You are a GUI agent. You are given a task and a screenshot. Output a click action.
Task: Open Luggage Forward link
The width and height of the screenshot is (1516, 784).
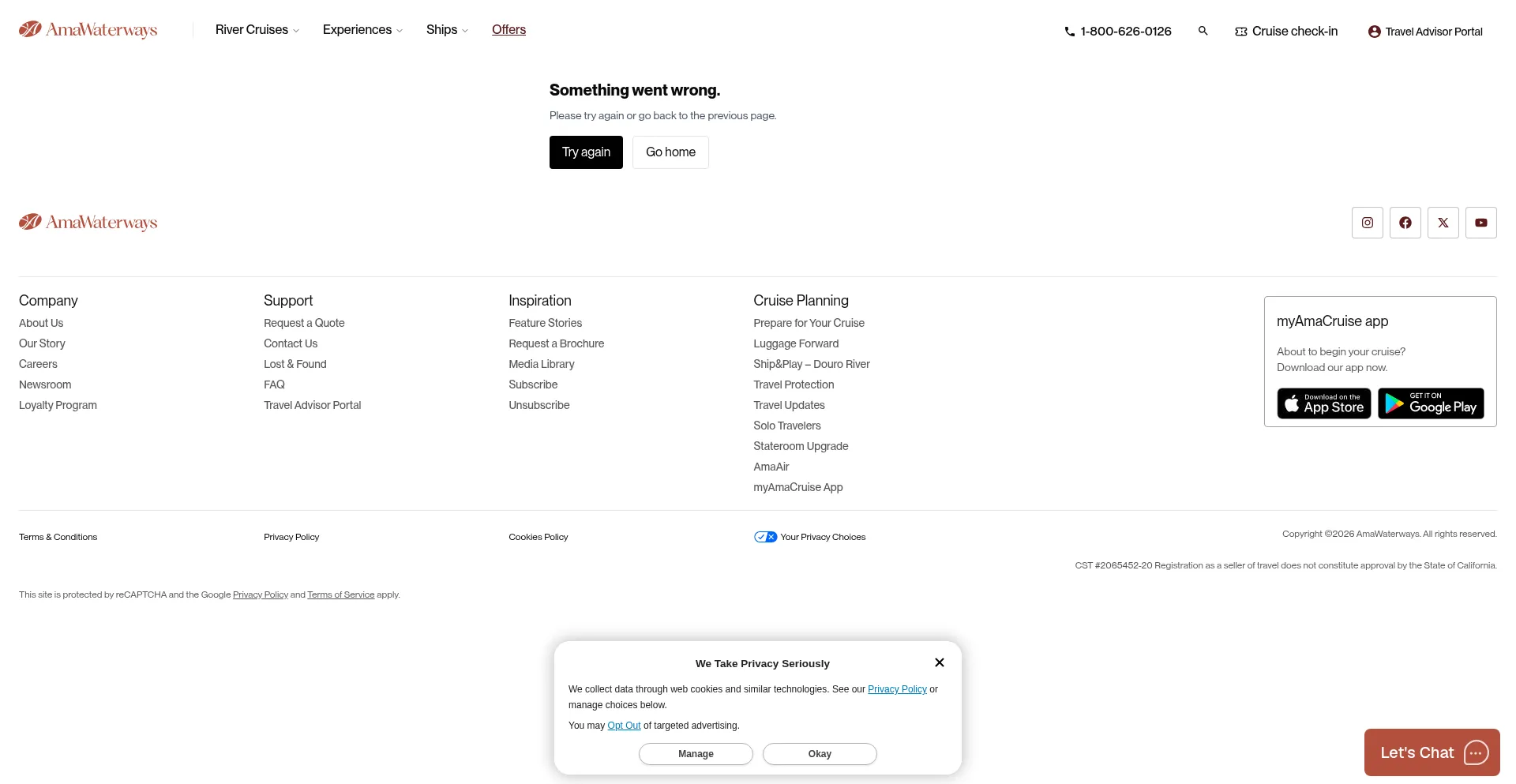796,343
